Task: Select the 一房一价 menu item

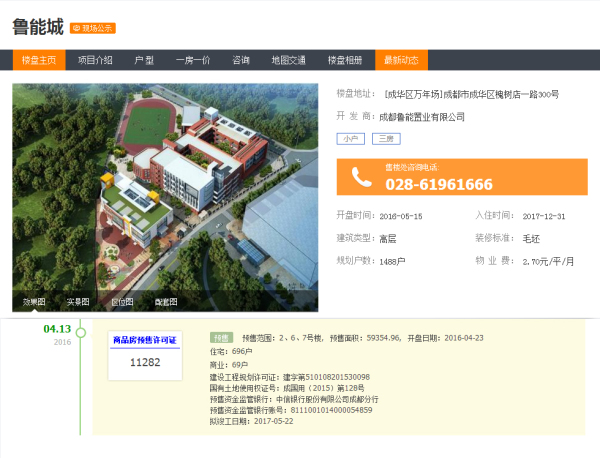Action: (x=192, y=60)
